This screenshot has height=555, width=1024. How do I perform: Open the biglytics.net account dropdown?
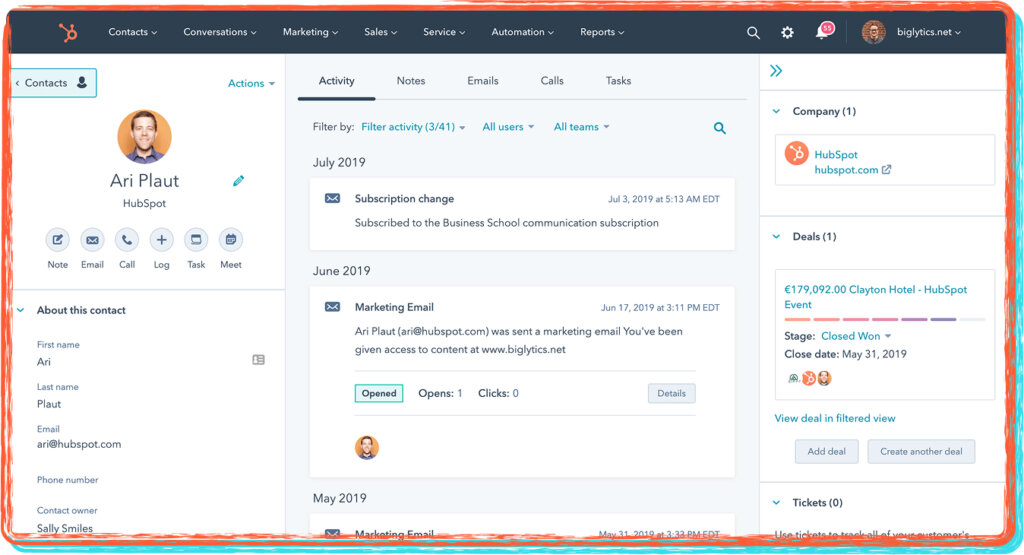(x=929, y=32)
